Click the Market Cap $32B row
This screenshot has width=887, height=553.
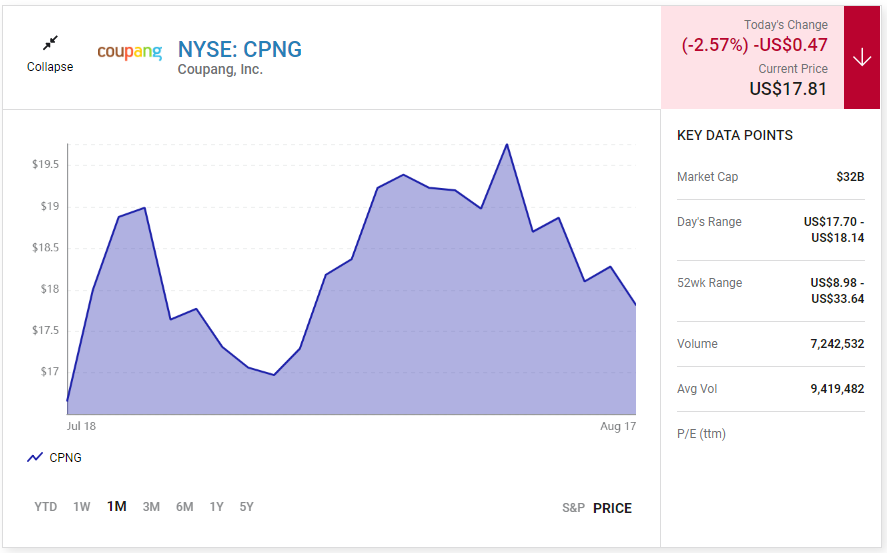coord(770,177)
